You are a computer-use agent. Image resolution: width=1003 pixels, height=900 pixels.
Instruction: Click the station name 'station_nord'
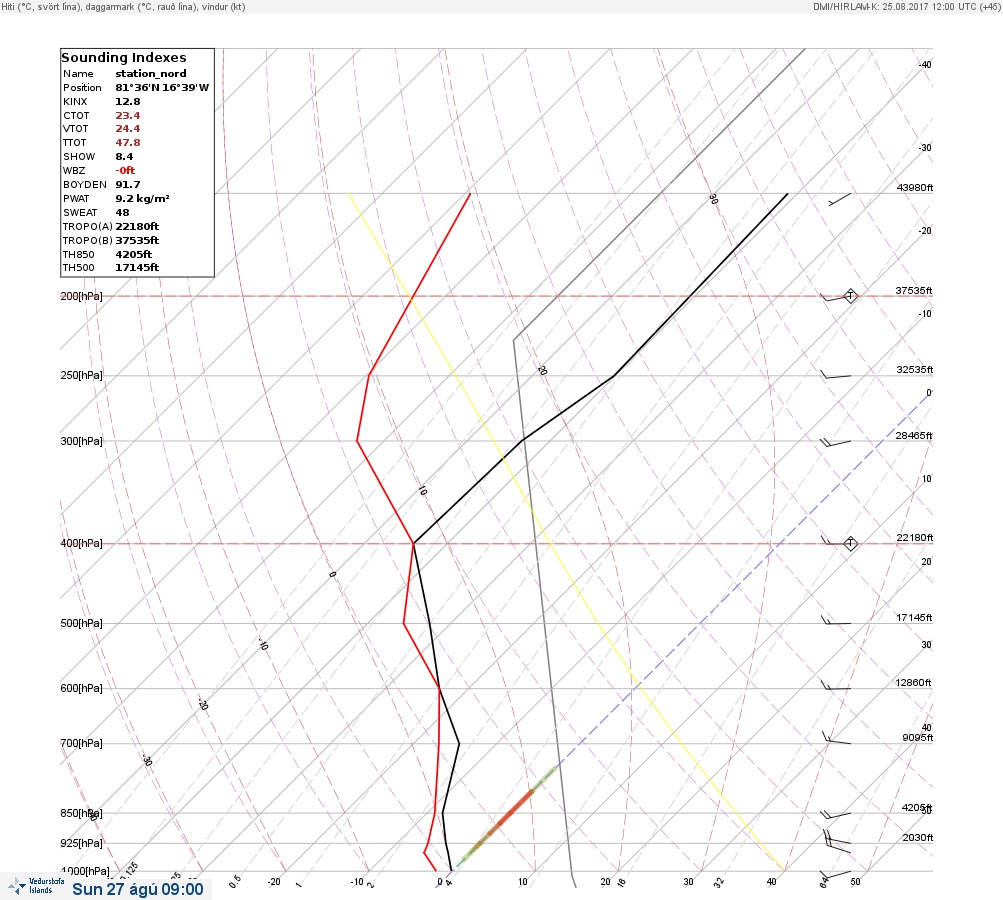(x=151, y=74)
